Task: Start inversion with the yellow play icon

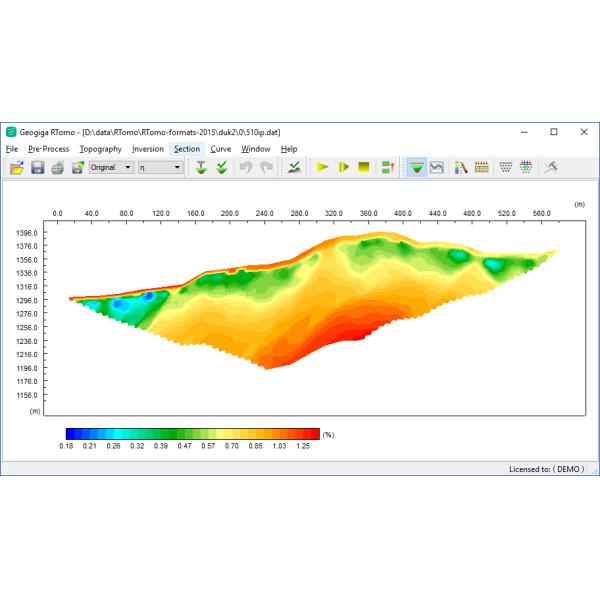Action: click(322, 167)
